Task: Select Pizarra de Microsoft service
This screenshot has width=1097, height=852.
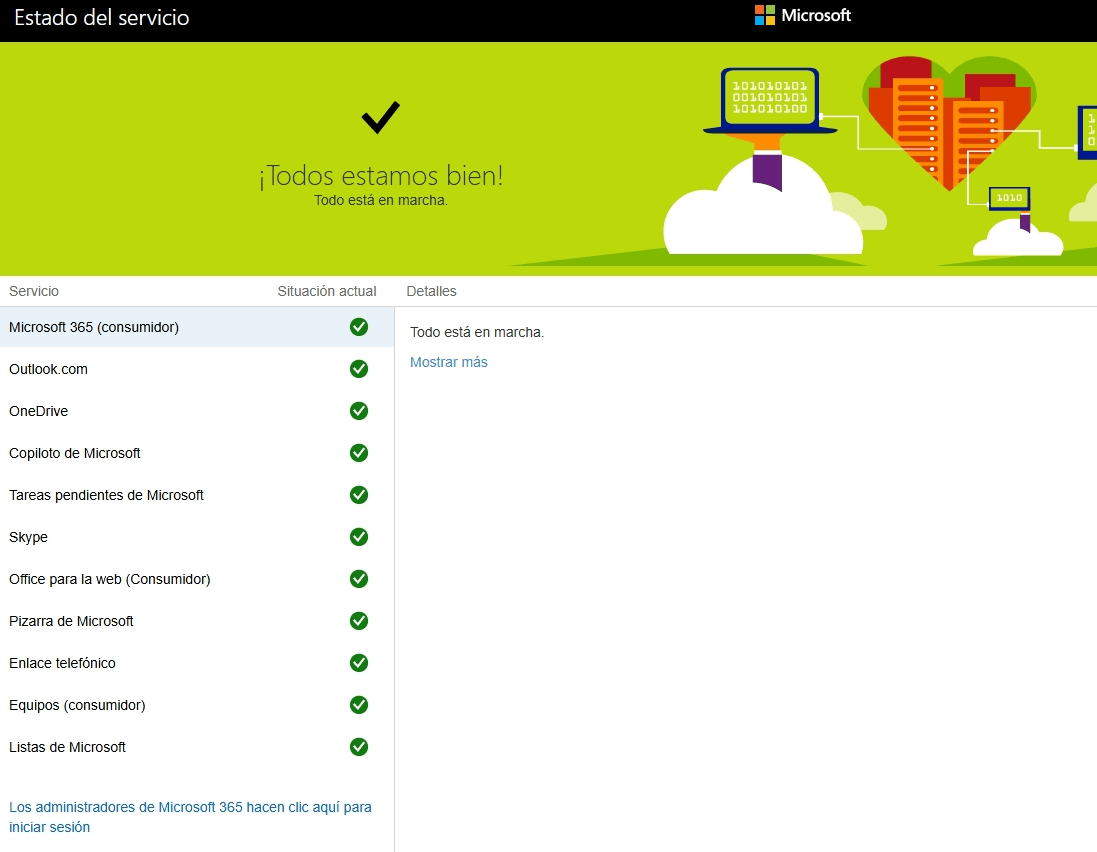Action: [197, 620]
